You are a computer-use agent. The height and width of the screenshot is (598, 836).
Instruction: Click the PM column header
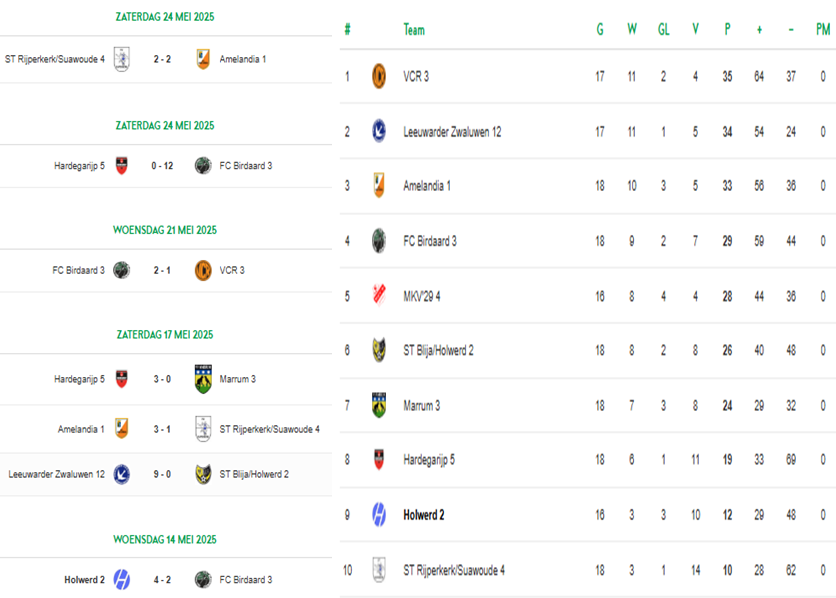point(823,29)
